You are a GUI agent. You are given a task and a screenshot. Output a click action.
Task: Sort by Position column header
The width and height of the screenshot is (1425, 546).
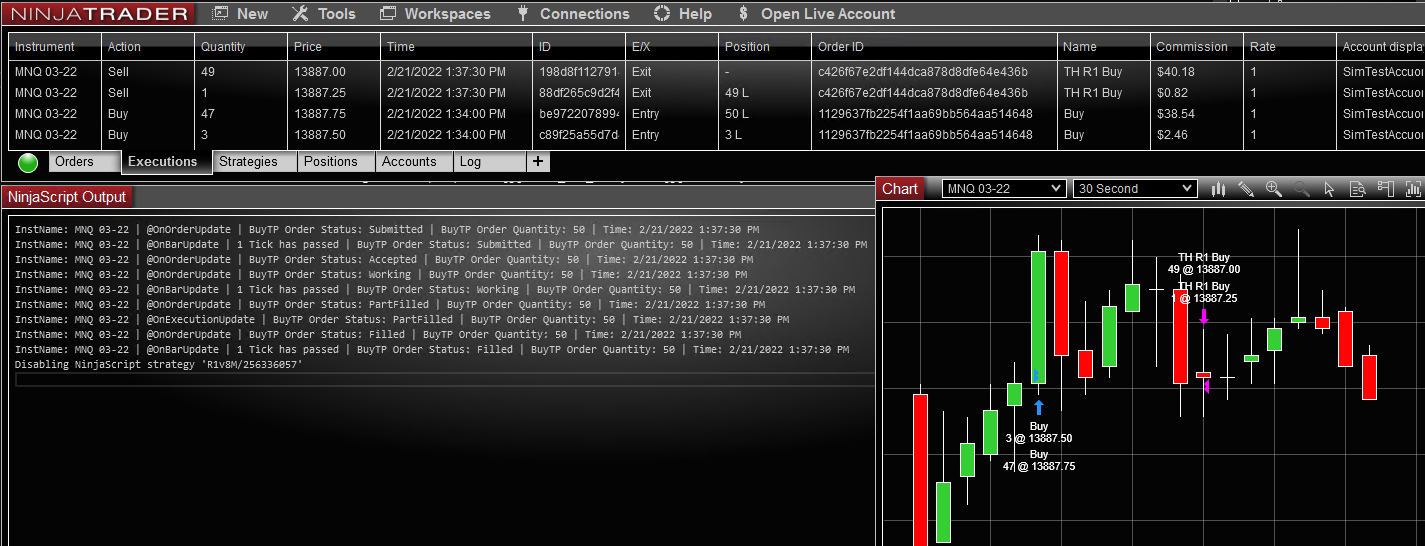pyautogui.click(x=765, y=47)
